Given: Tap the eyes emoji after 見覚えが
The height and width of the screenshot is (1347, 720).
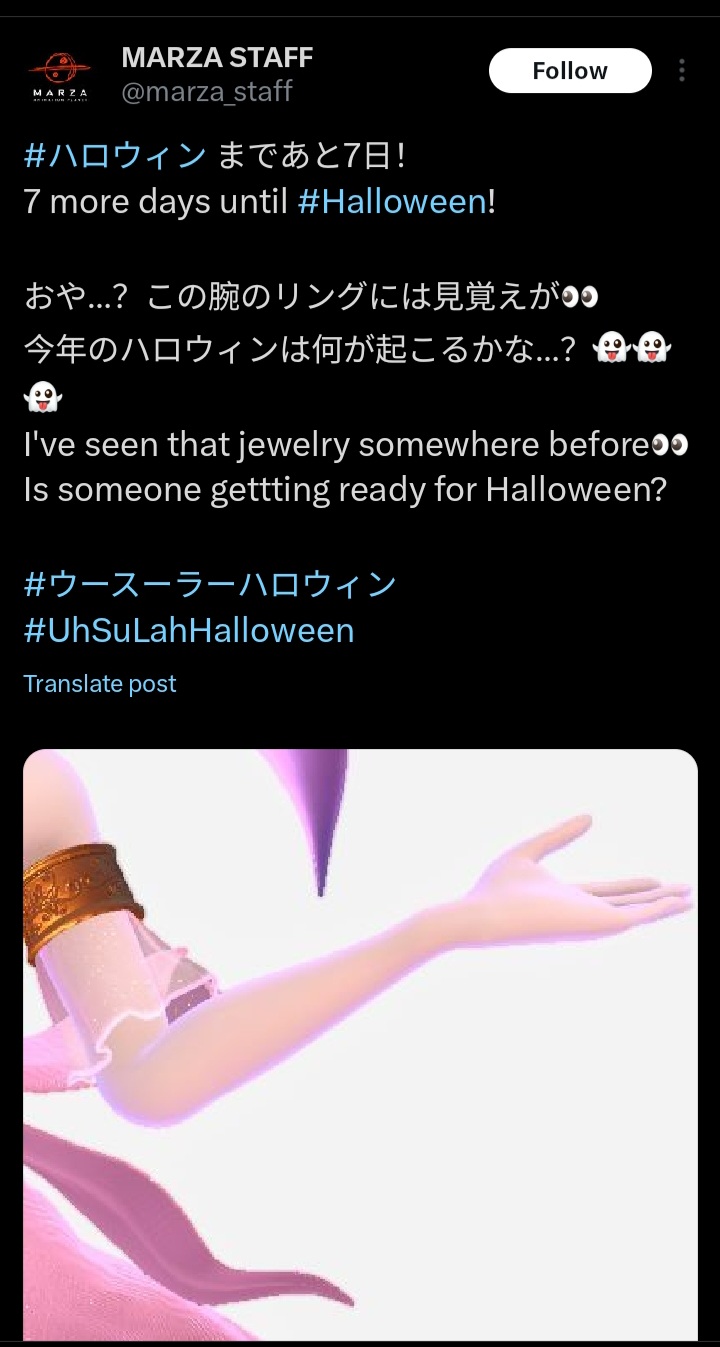Looking at the screenshot, I should click(x=580, y=298).
